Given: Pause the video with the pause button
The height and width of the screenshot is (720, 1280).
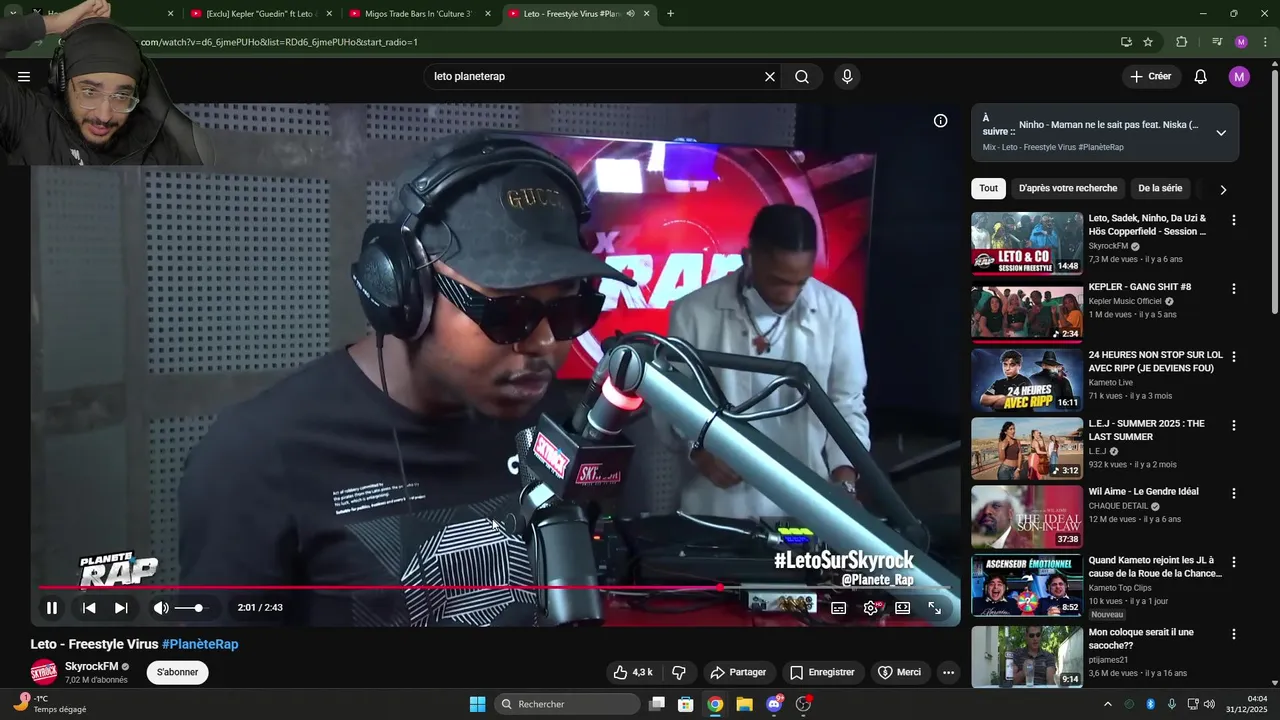Looking at the screenshot, I should [x=52, y=608].
